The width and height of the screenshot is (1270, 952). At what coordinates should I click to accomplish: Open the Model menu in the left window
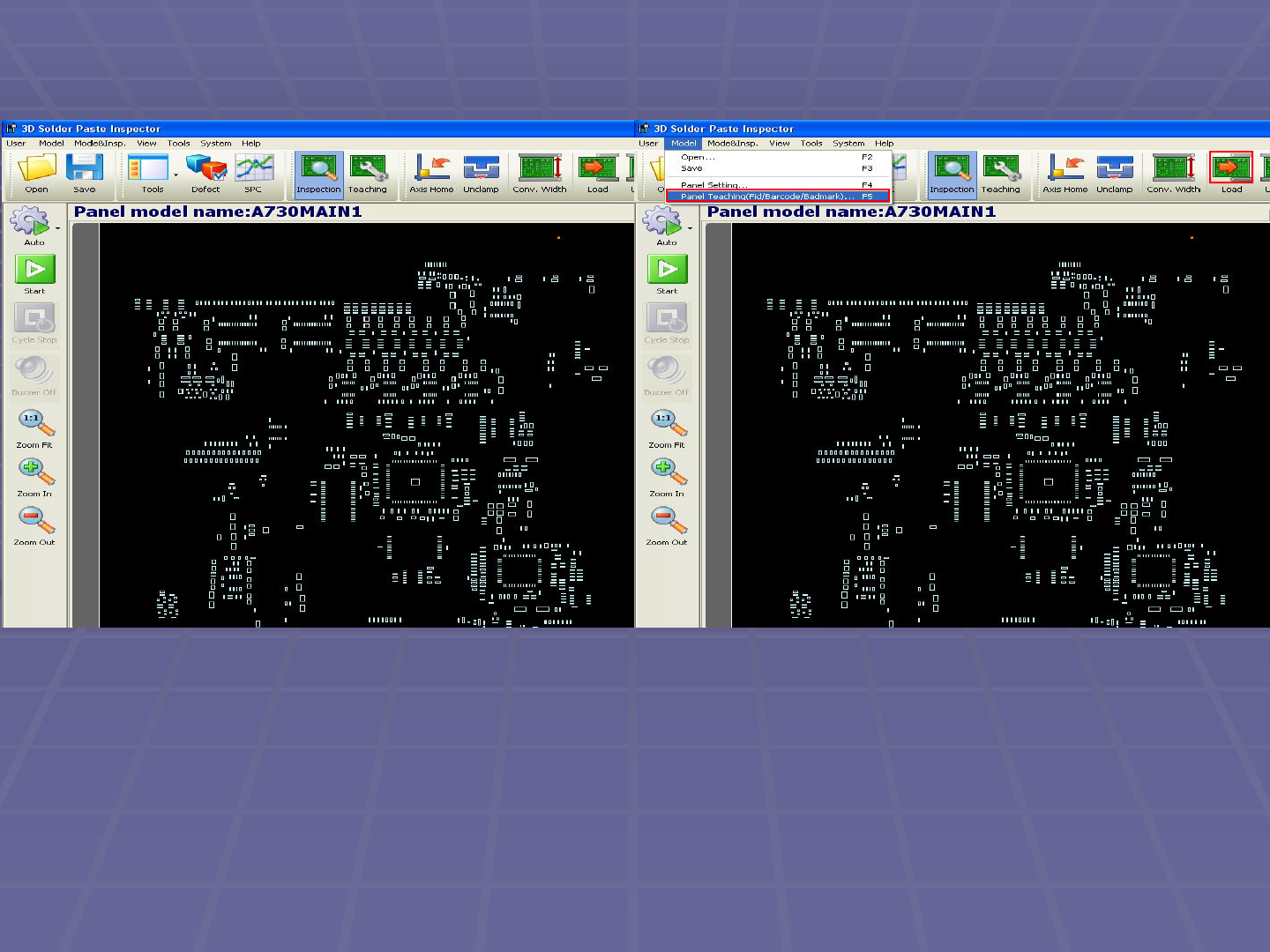tap(51, 143)
